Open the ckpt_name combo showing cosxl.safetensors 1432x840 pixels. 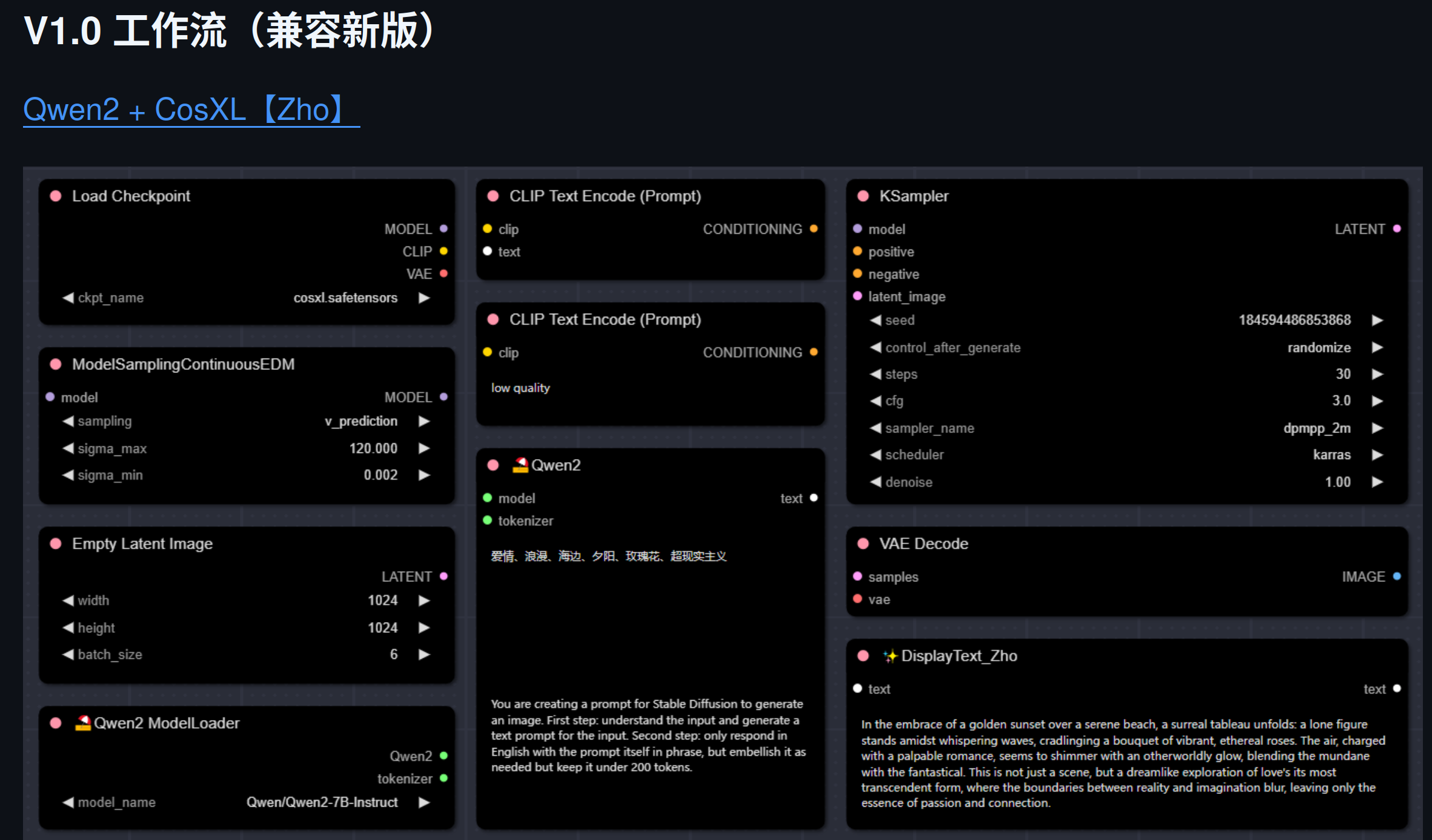(247, 298)
